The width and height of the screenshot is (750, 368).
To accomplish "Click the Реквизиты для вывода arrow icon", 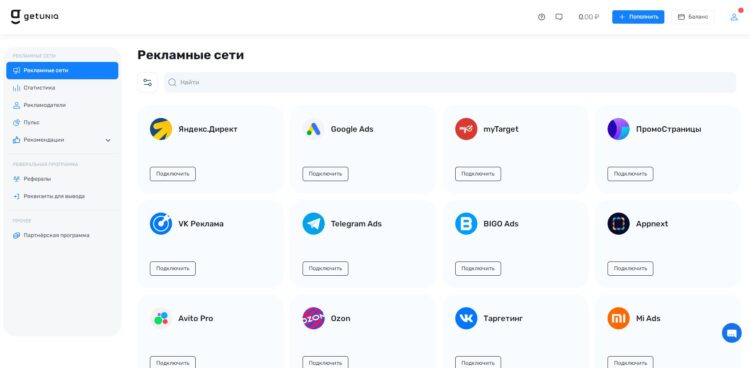I will 16,196.
